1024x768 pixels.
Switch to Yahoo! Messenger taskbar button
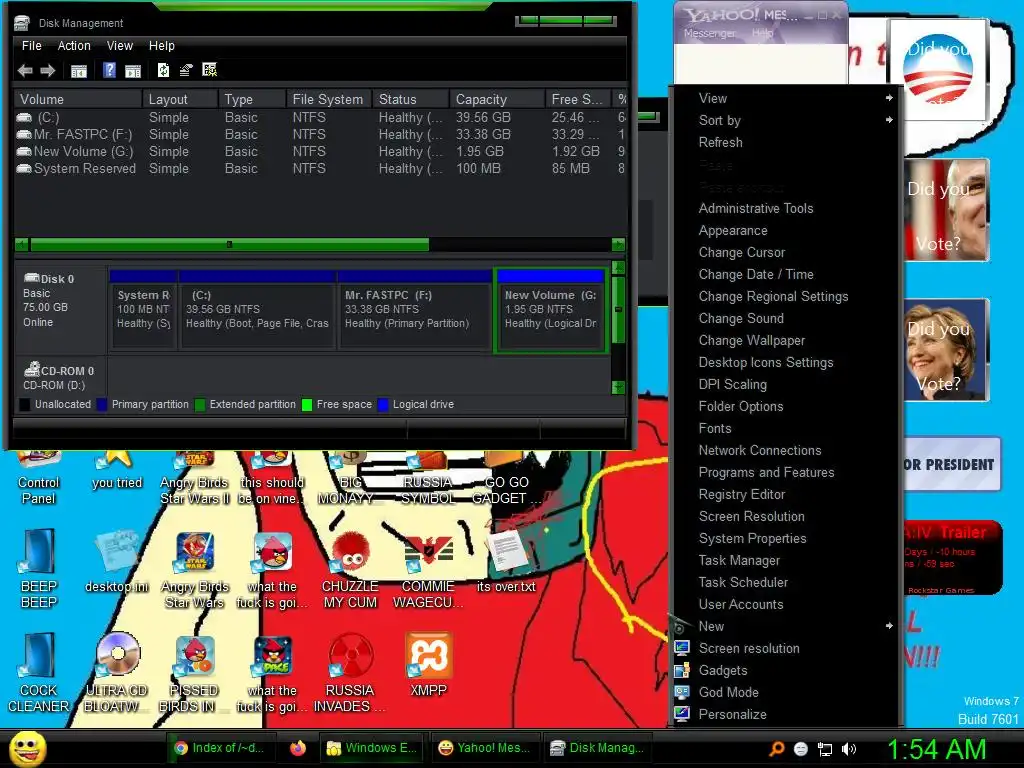click(x=485, y=748)
